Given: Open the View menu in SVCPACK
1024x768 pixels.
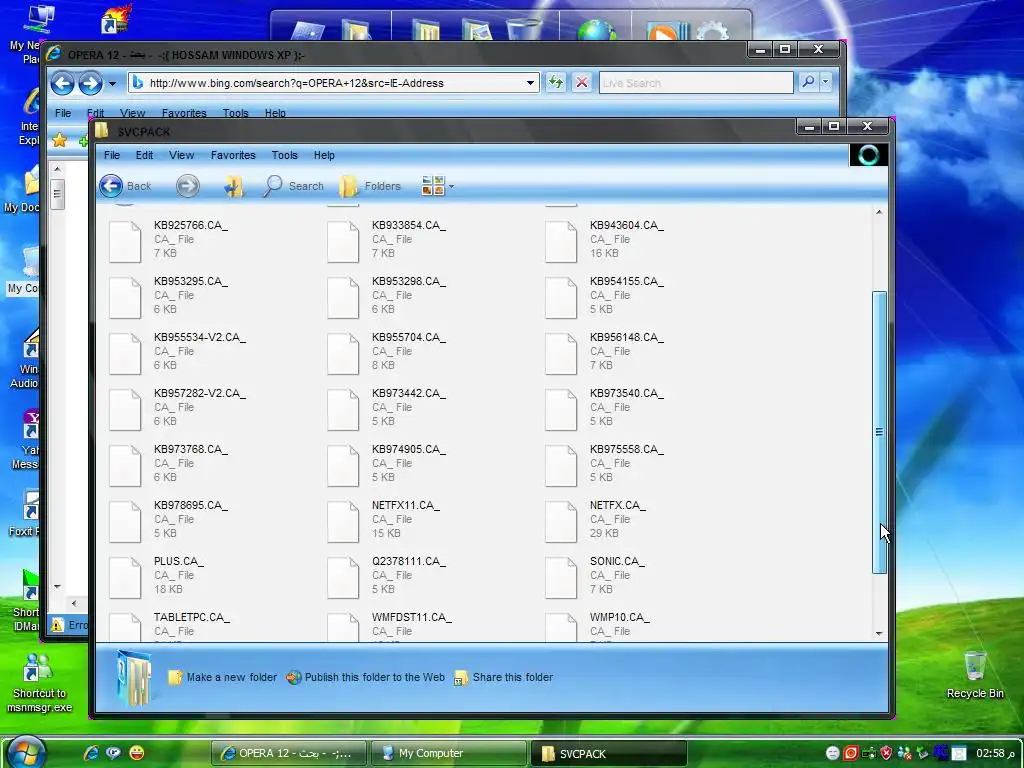Looking at the screenshot, I should tap(182, 155).
